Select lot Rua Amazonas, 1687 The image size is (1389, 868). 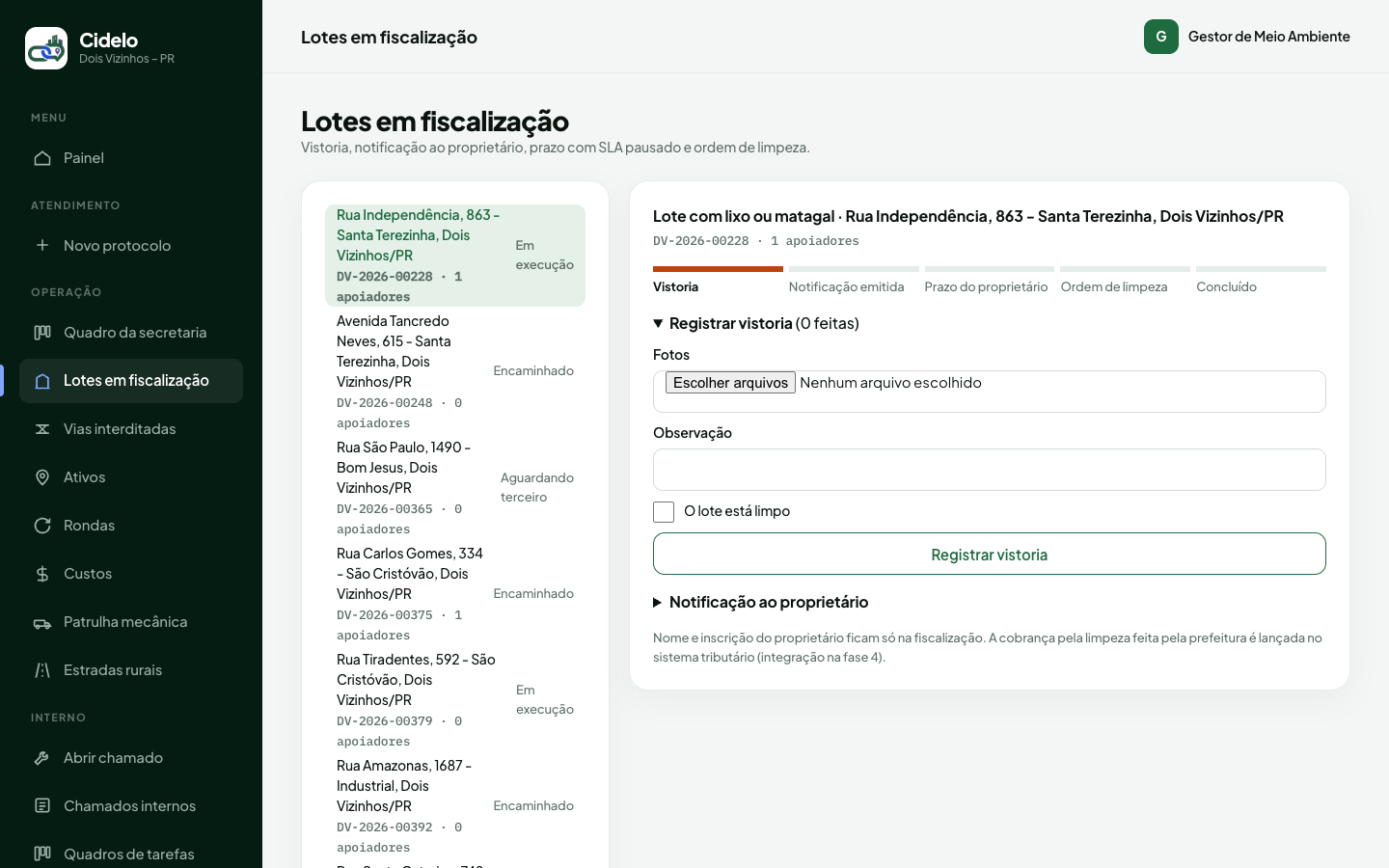point(455,806)
